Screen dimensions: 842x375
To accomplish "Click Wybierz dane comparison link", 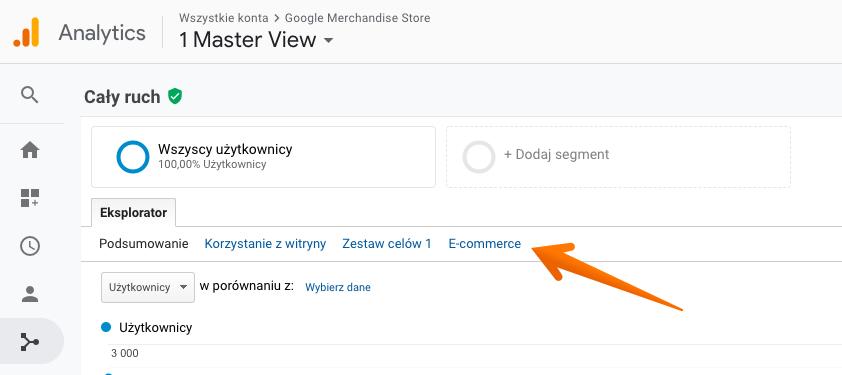I will coord(338,287).
